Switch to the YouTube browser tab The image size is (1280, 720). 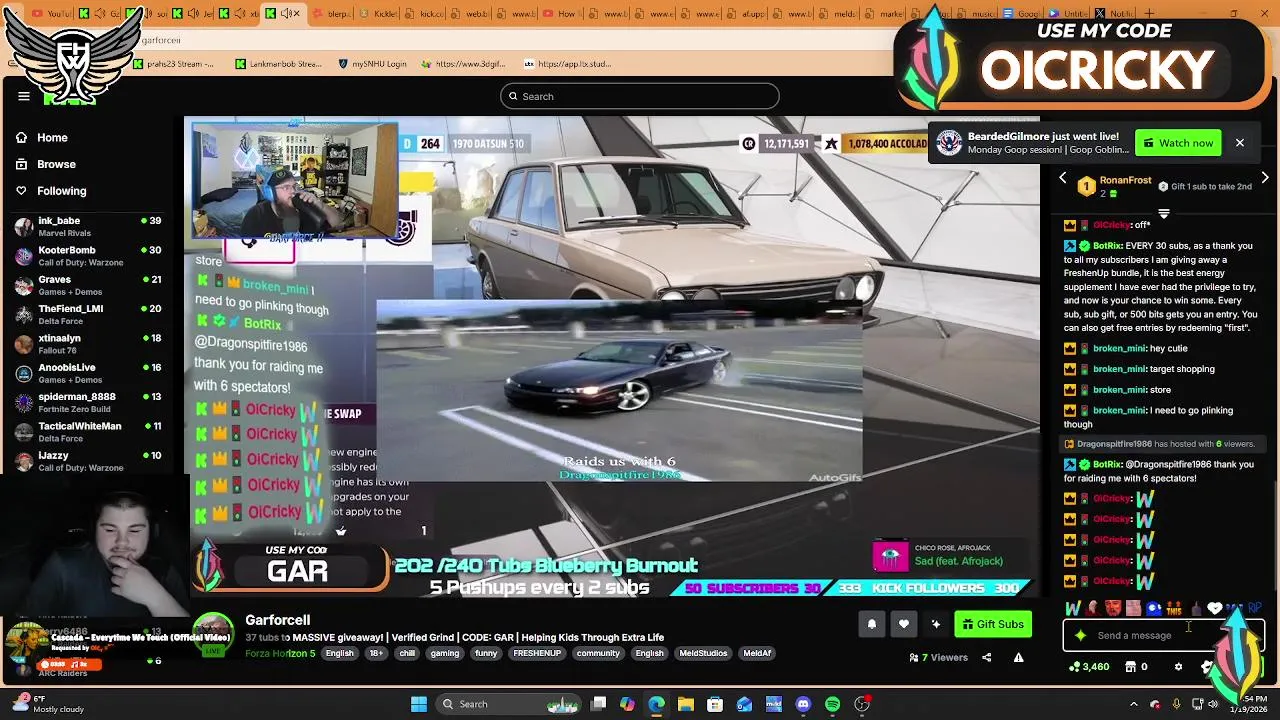click(52, 14)
